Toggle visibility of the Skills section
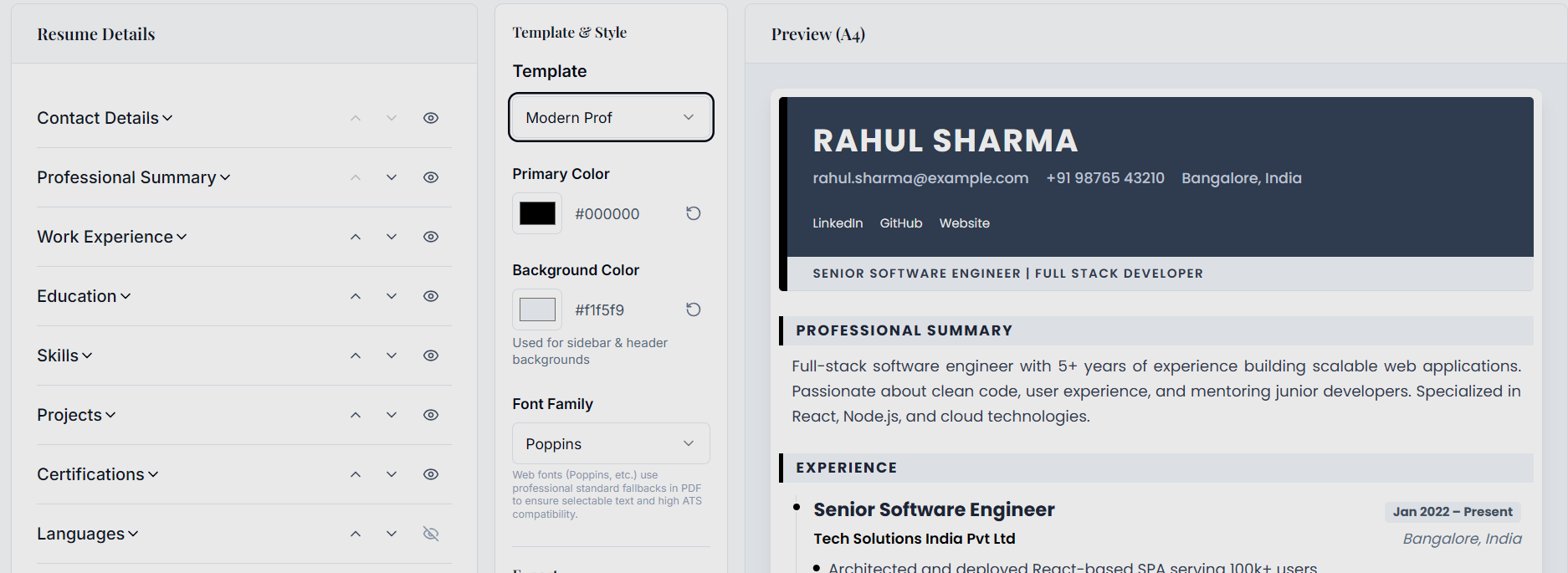 pos(430,356)
